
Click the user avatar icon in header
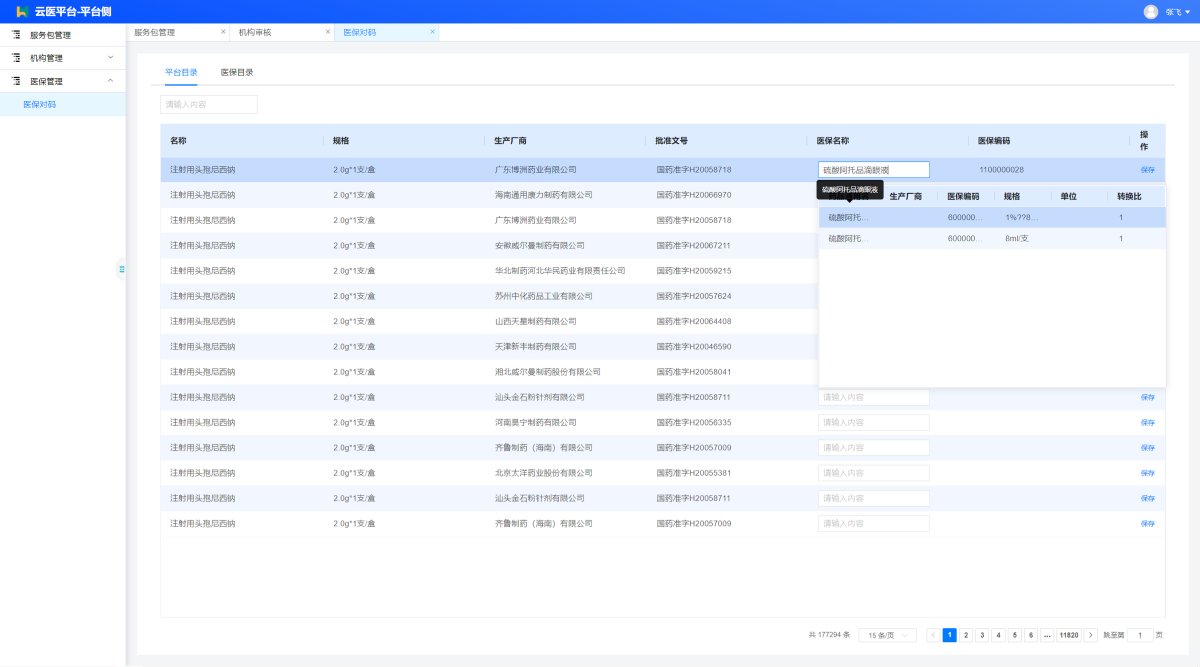1150,12
